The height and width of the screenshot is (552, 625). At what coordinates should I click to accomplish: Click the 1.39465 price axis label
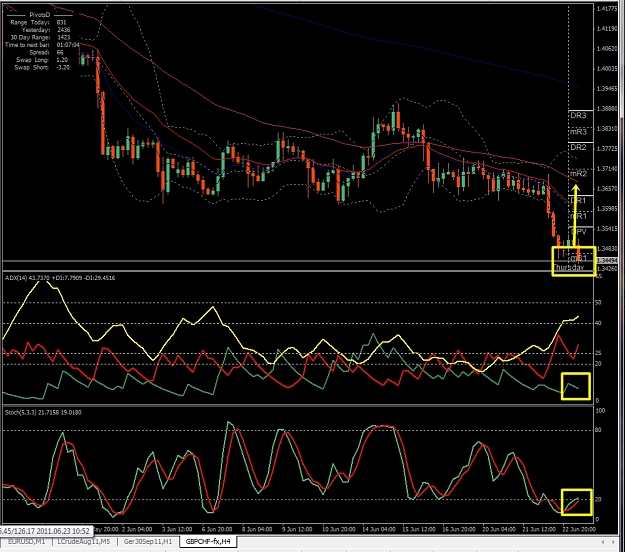(607, 88)
